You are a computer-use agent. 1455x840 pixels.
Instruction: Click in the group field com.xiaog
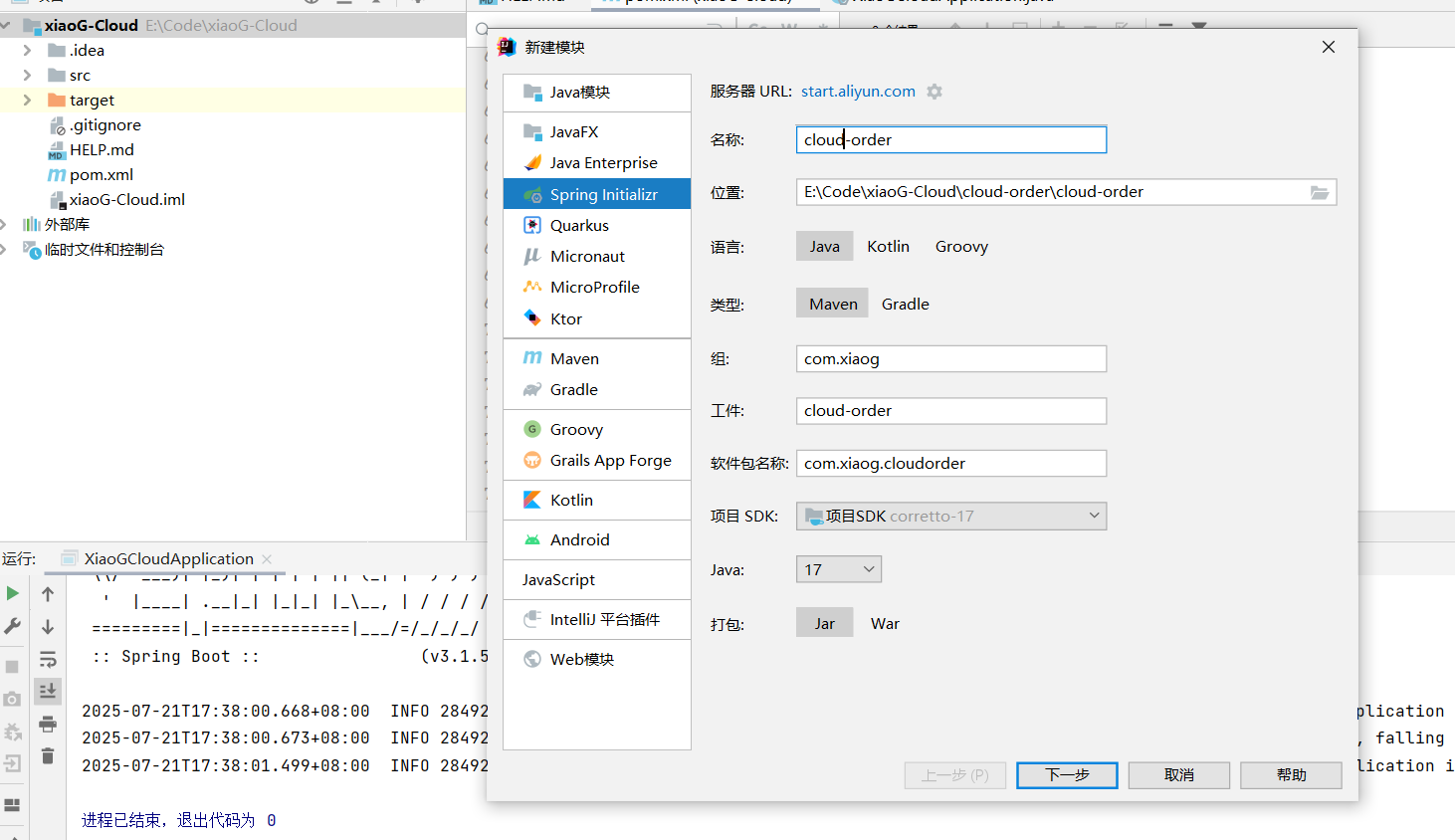click(951, 358)
